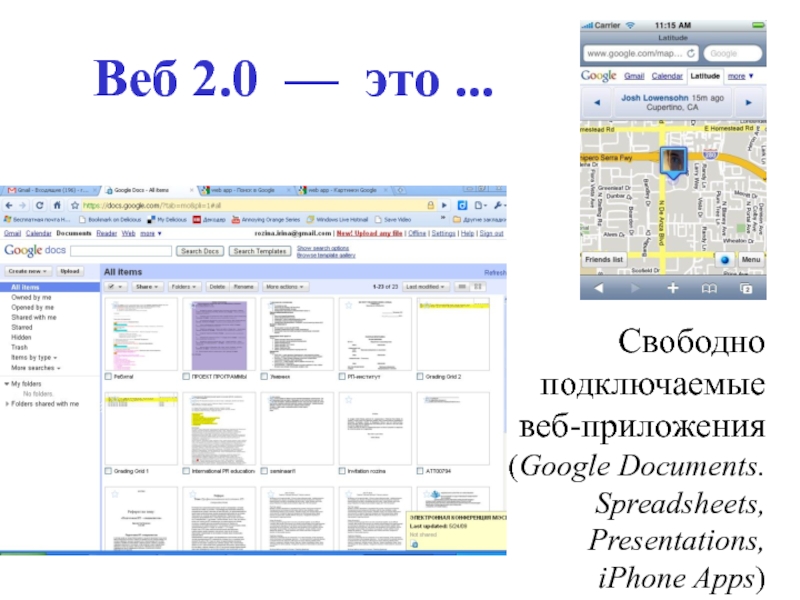Select All items in Docs sidebar
Screen dimensions: 800x600
50,287
